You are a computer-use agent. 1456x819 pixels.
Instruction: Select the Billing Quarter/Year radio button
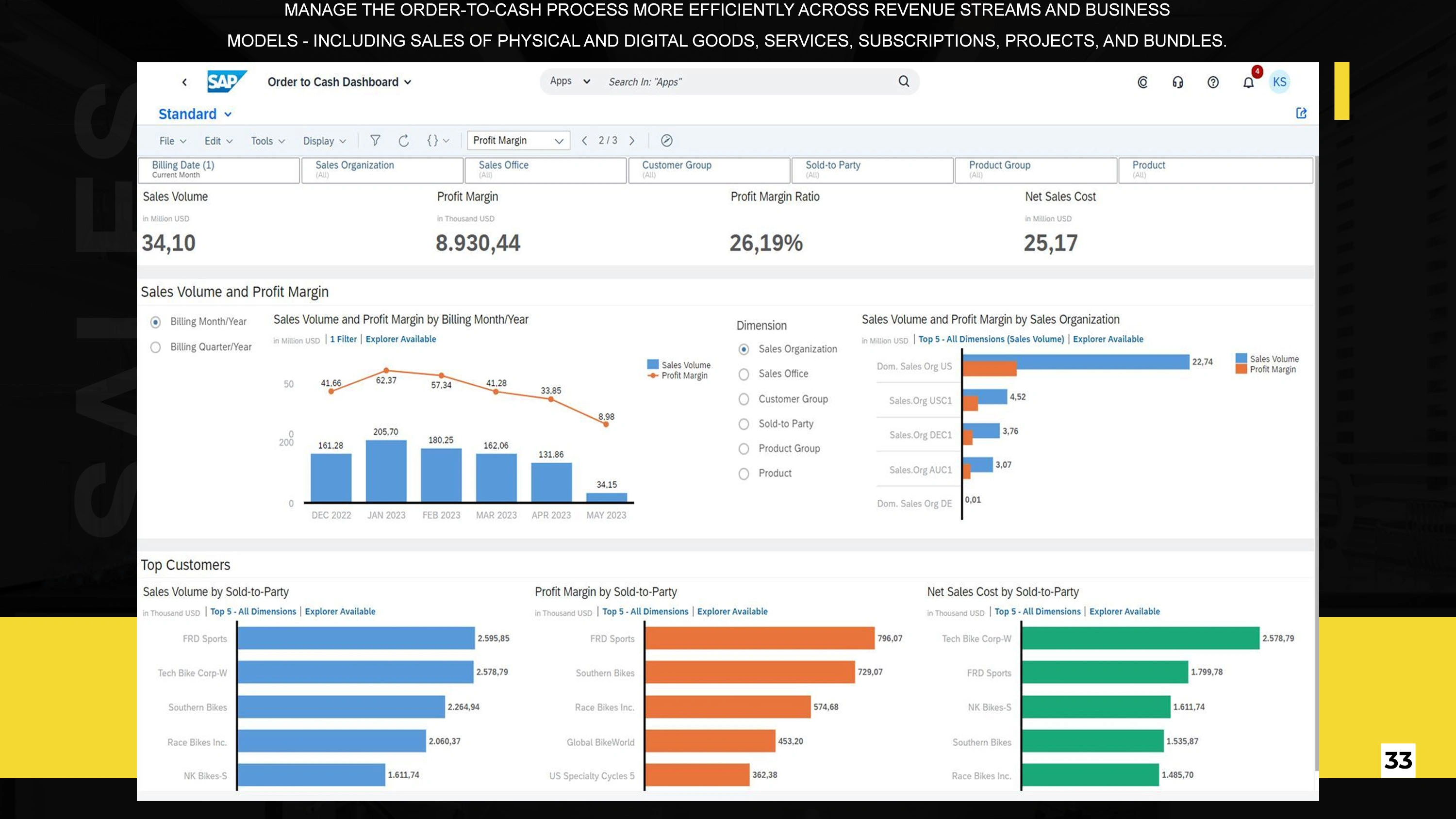pyautogui.click(x=155, y=347)
